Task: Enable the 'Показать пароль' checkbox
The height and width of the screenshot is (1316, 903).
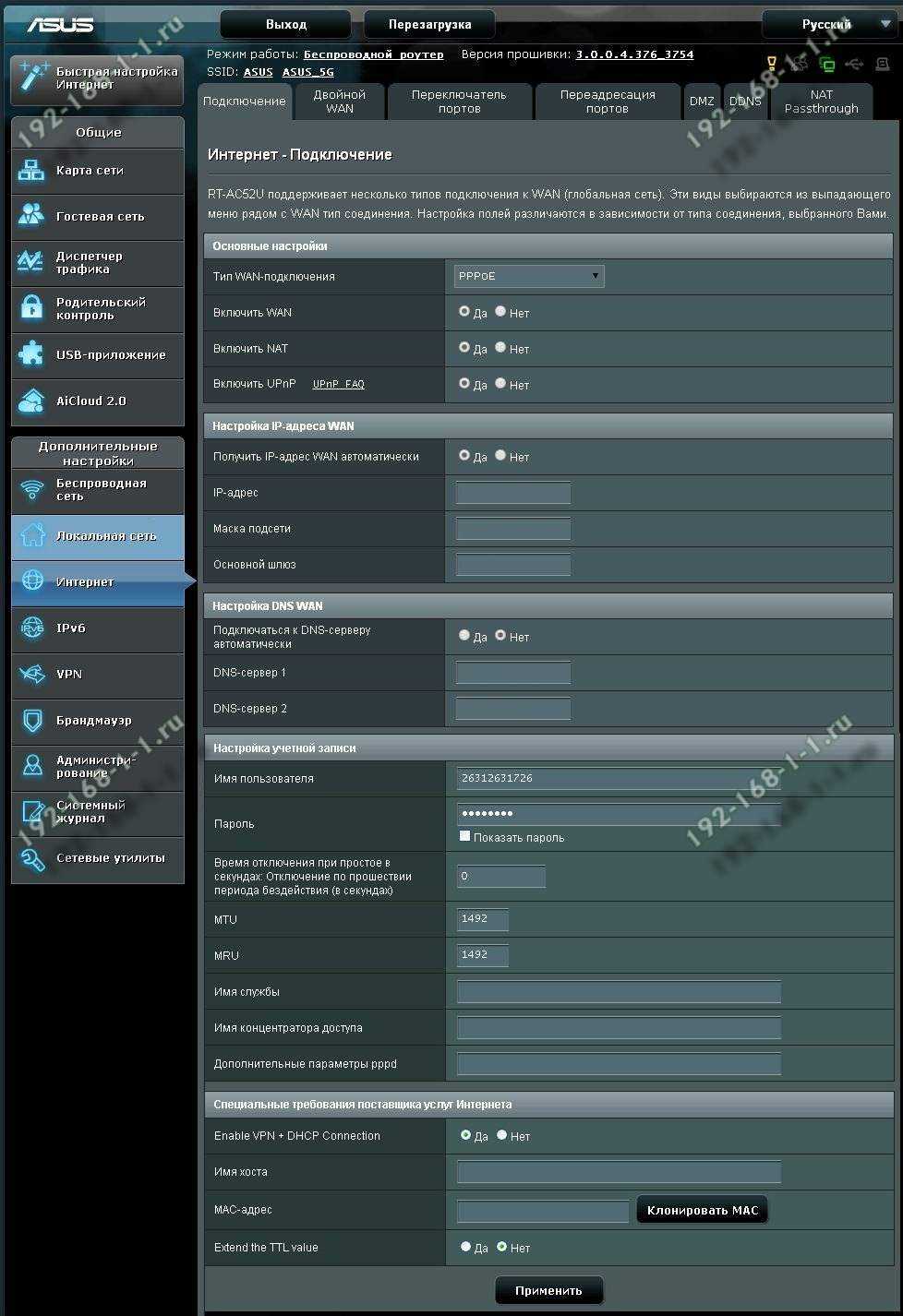Action: 464,836
